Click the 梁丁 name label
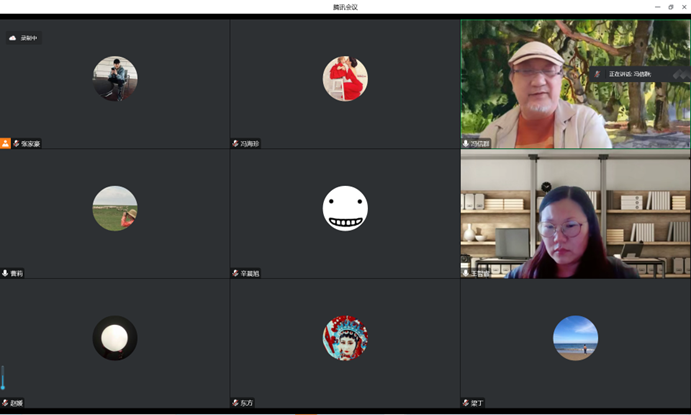This screenshot has height=415, width=691. click(477, 403)
